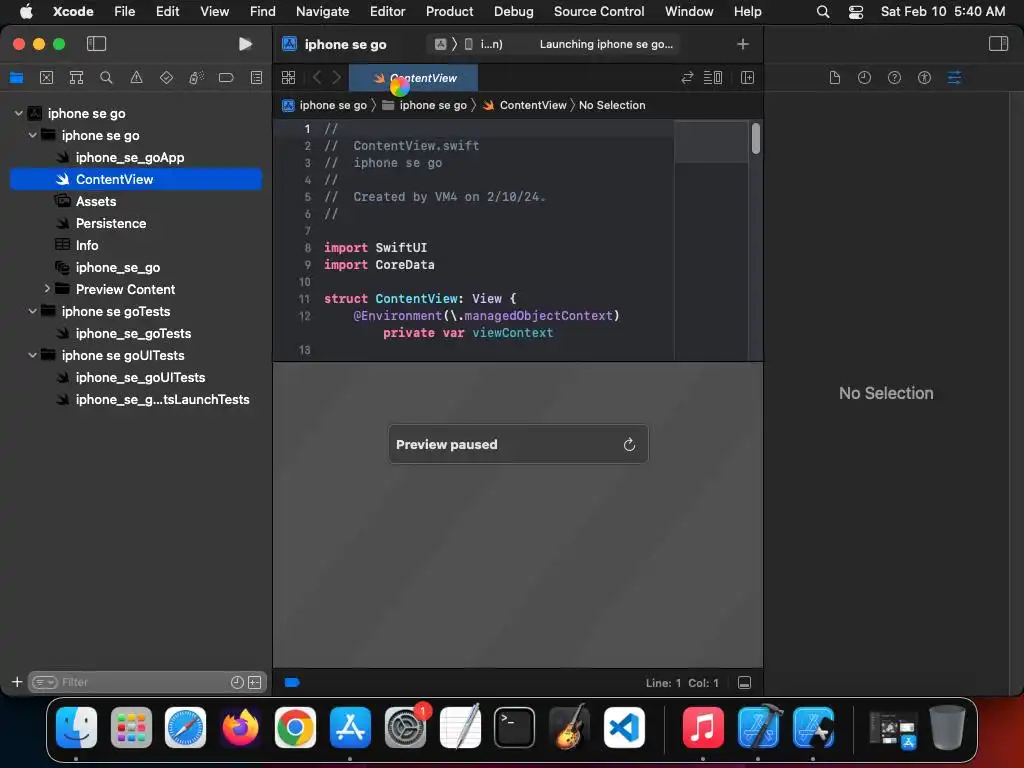Open the debug navigator icon

(x=196, y=78)
